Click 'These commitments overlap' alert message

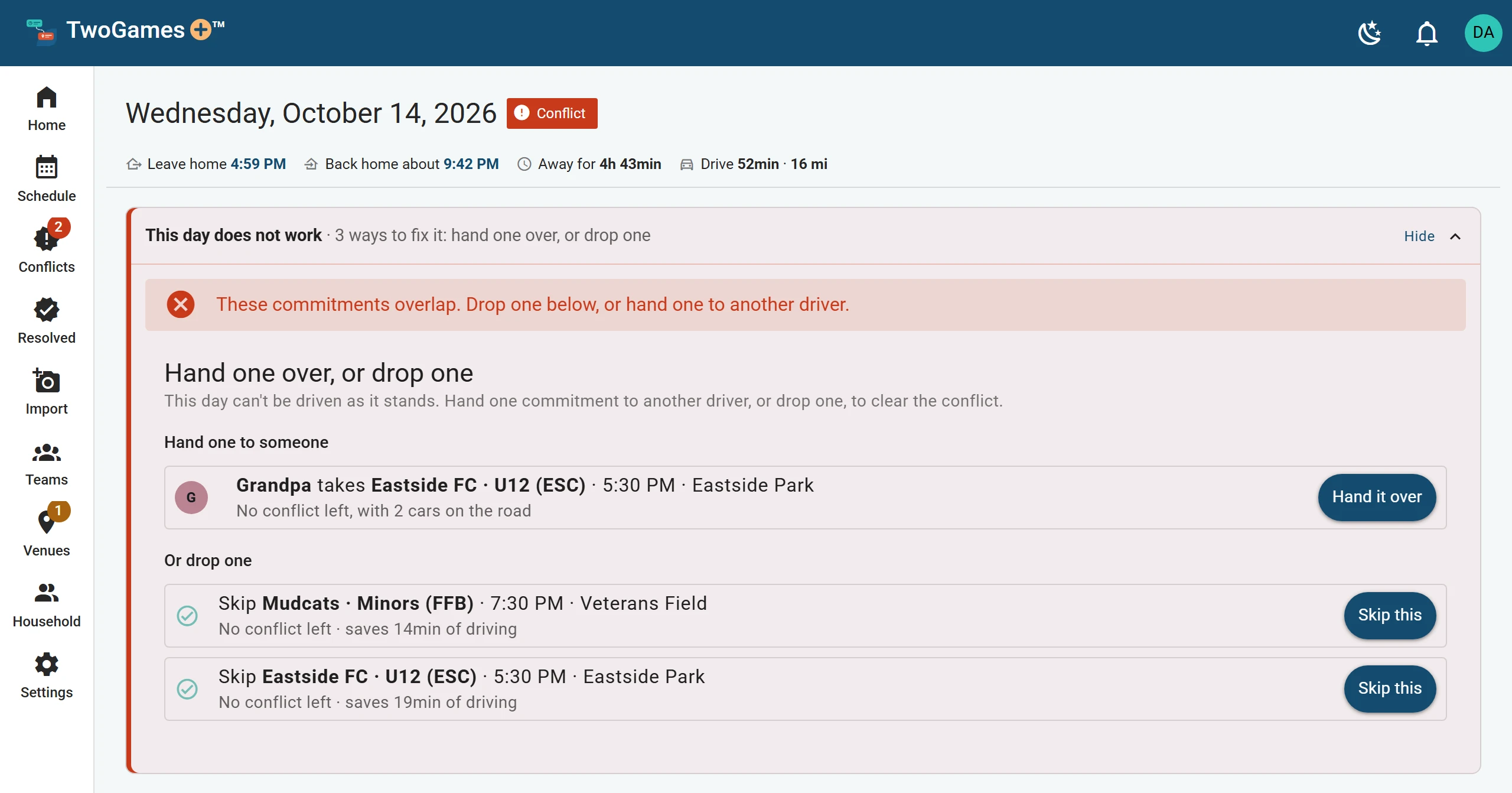point(533,304)
